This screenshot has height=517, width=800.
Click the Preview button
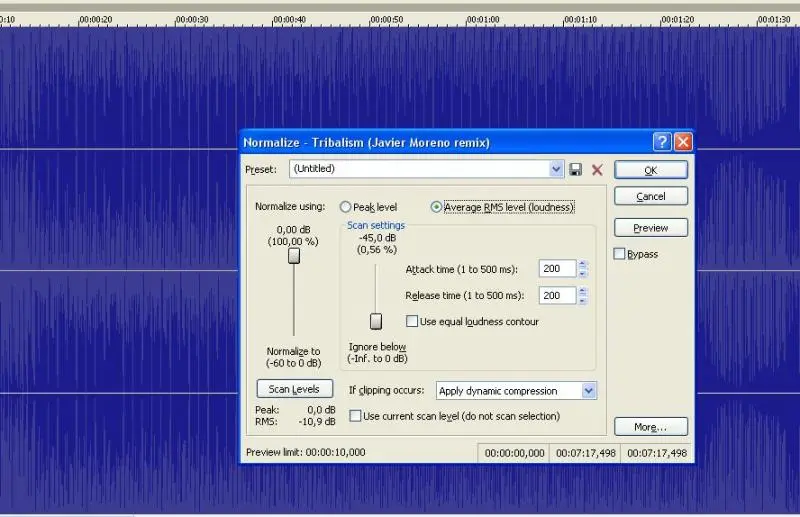click(650, 228)
